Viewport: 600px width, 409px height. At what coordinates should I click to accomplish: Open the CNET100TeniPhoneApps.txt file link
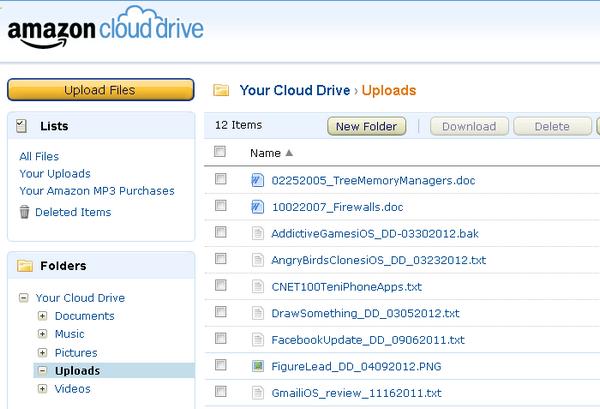(x=347, y=287)
